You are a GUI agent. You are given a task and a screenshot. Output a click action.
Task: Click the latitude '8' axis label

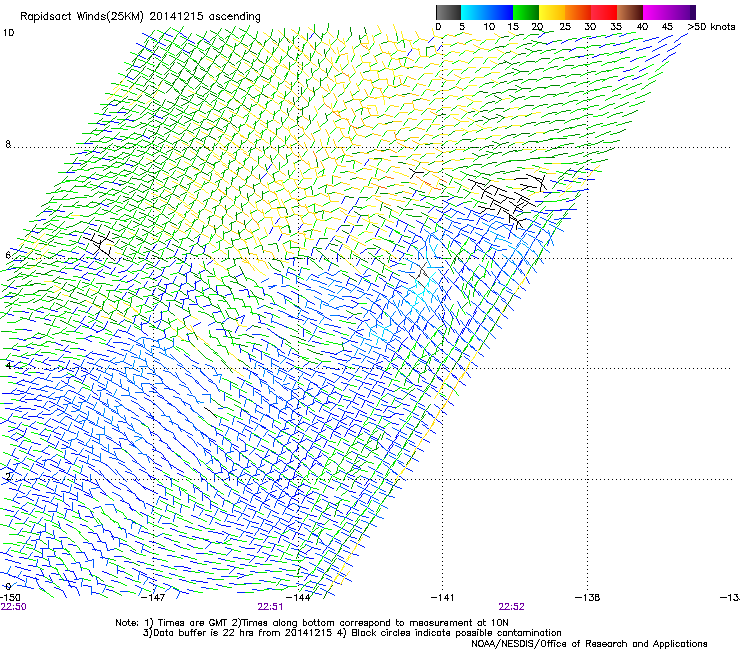pos(8,144)
